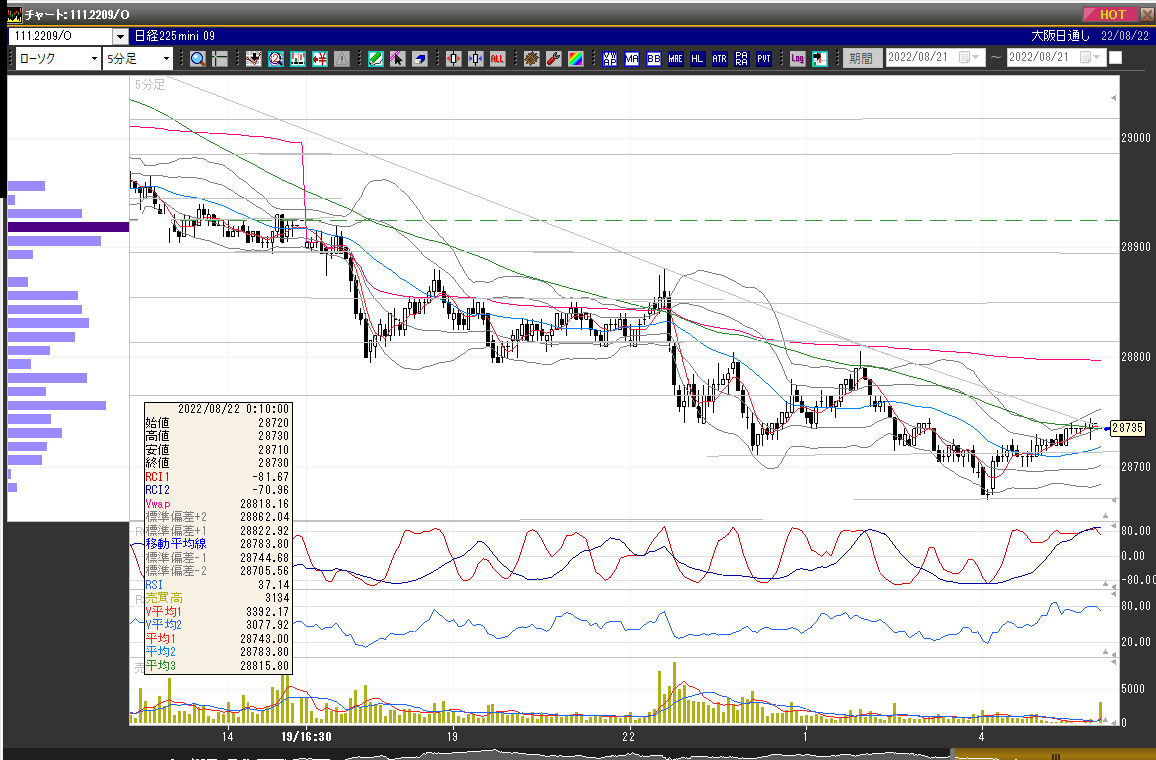Select the eraser tool

tap(419, 59)
